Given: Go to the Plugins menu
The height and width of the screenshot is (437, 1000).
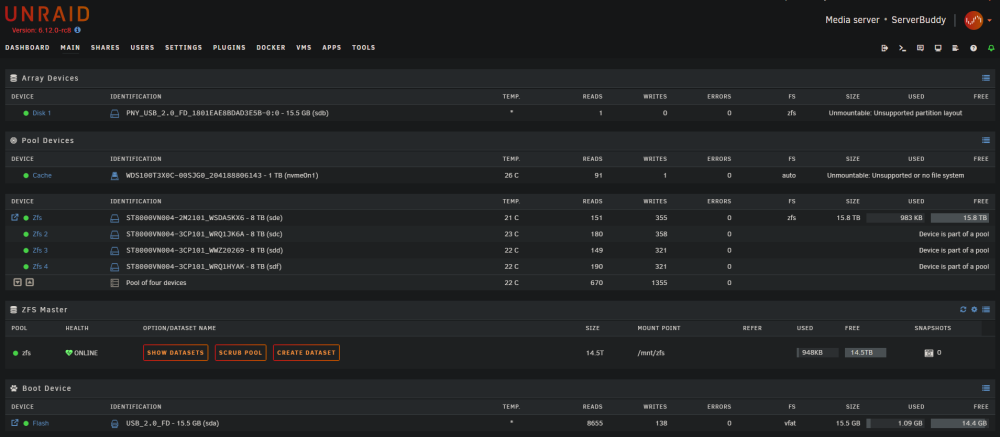Looking at the screenshot, I should point(229,48).
